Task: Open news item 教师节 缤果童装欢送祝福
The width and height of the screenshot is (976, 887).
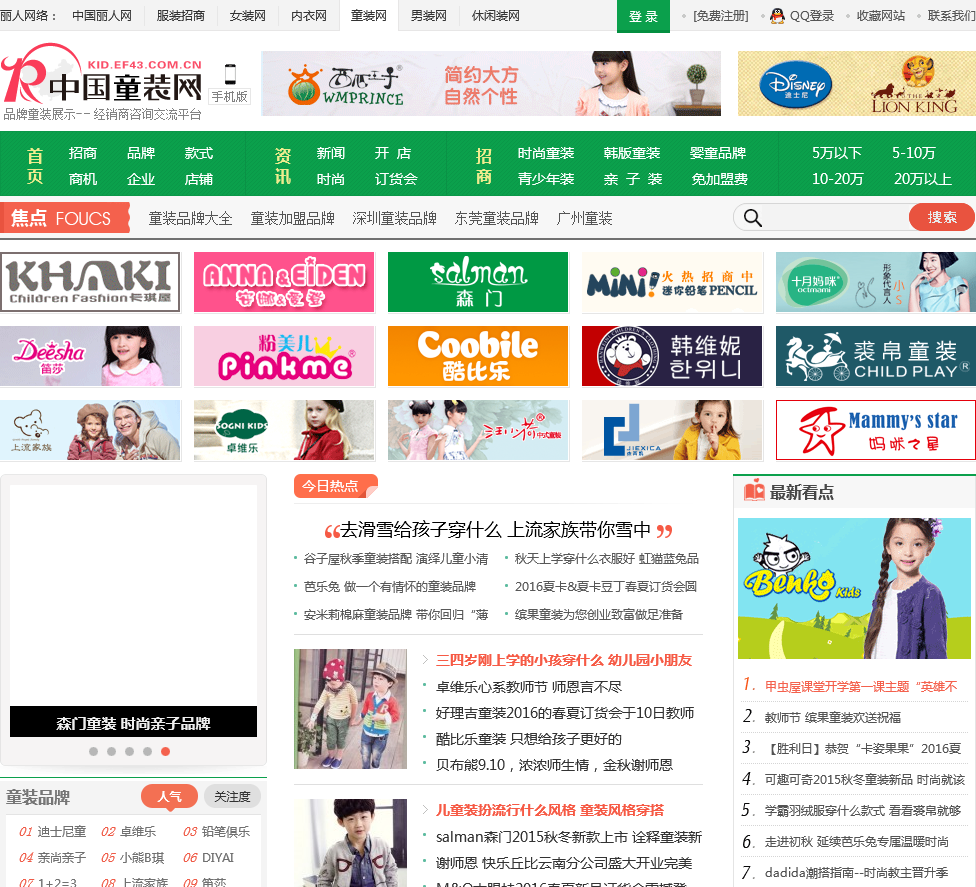Action: click(833, 718)
